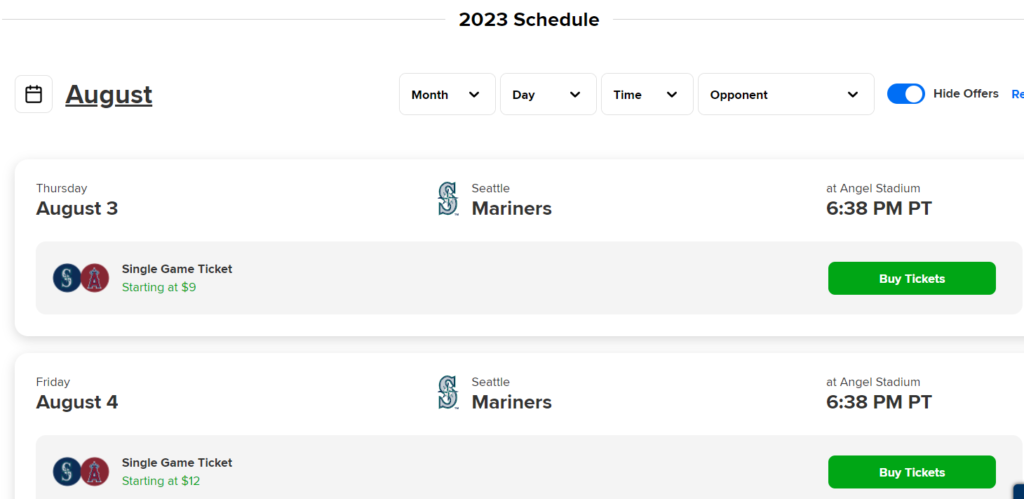Click the Single Game Ticket starting at $12
The image size is (1024, 499).
pyautogui.click(x=176, y=472)
